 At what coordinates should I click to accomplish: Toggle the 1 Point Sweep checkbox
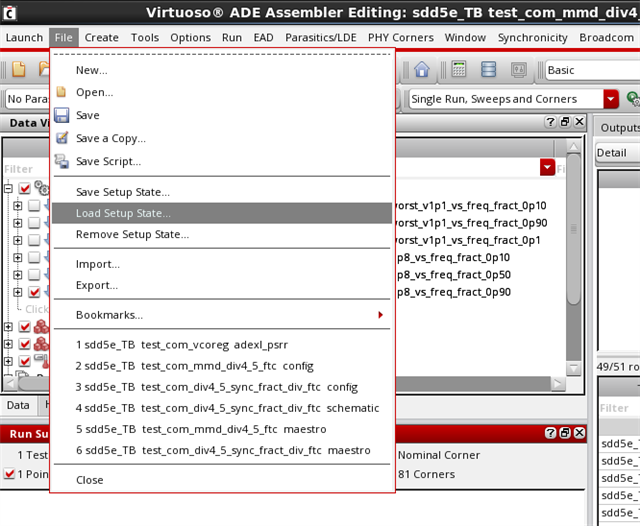click(x=9, y=474)
